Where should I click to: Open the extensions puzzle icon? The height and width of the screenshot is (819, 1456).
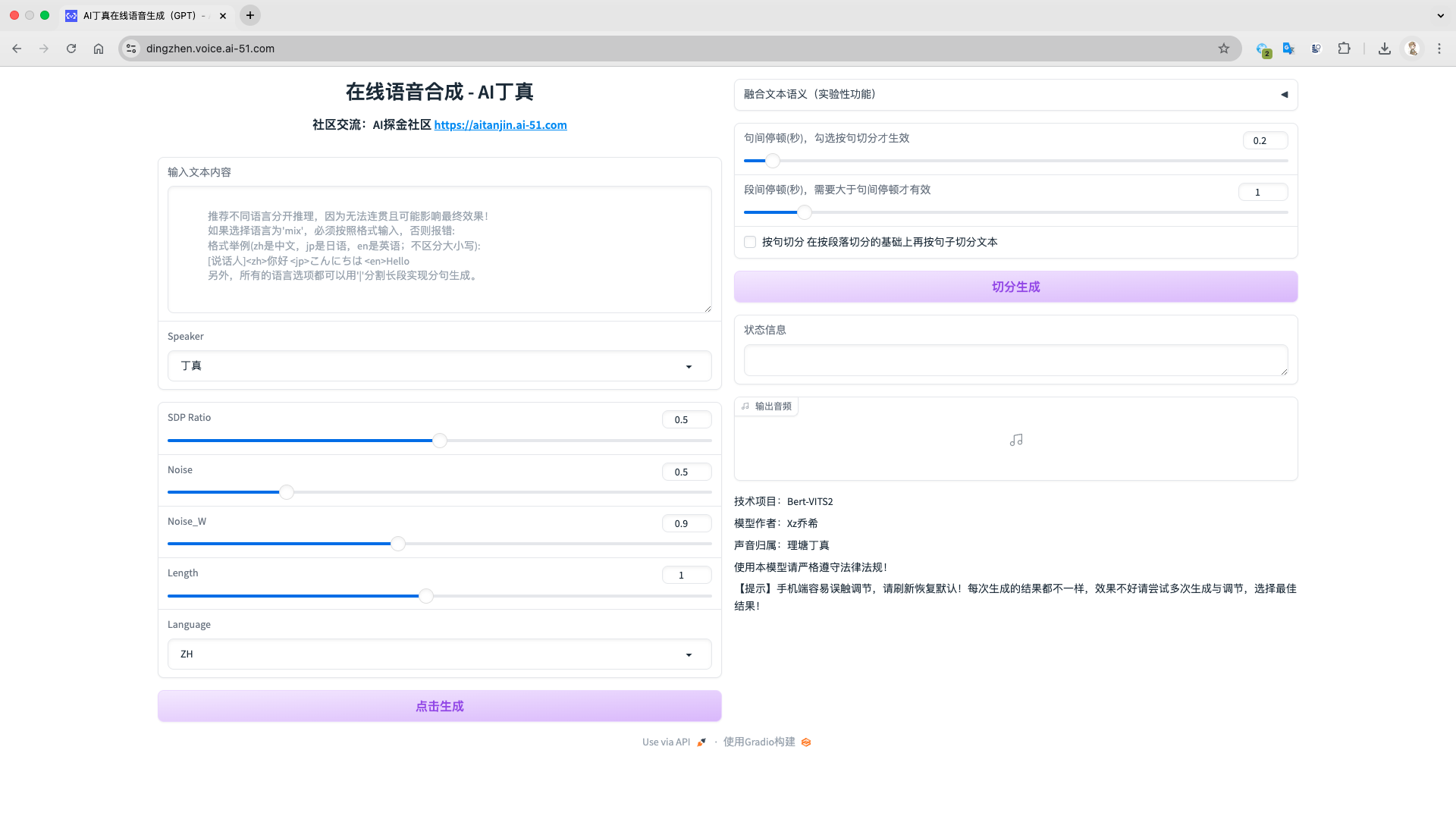pos(1344,49)
